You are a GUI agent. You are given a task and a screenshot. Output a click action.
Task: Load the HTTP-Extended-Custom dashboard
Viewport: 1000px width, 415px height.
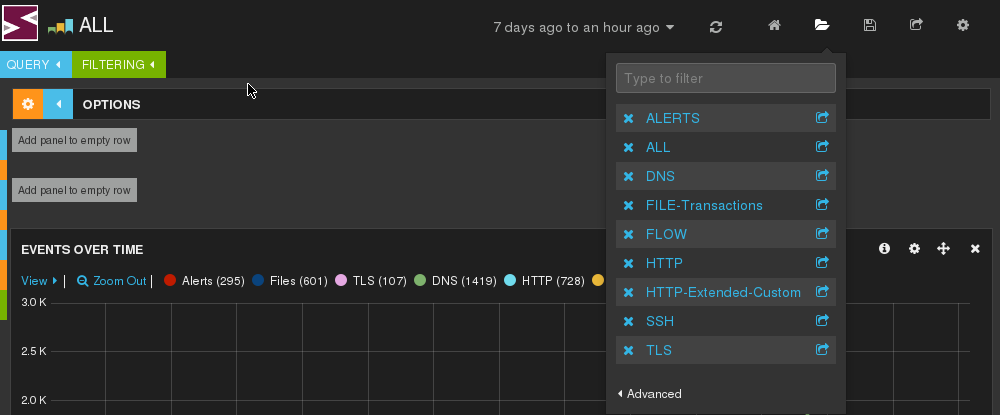click(723, 292)
